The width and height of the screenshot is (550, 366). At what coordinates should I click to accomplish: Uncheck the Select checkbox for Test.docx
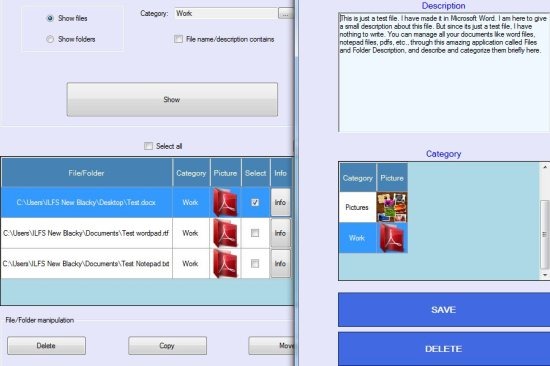[x=255, y=202]
